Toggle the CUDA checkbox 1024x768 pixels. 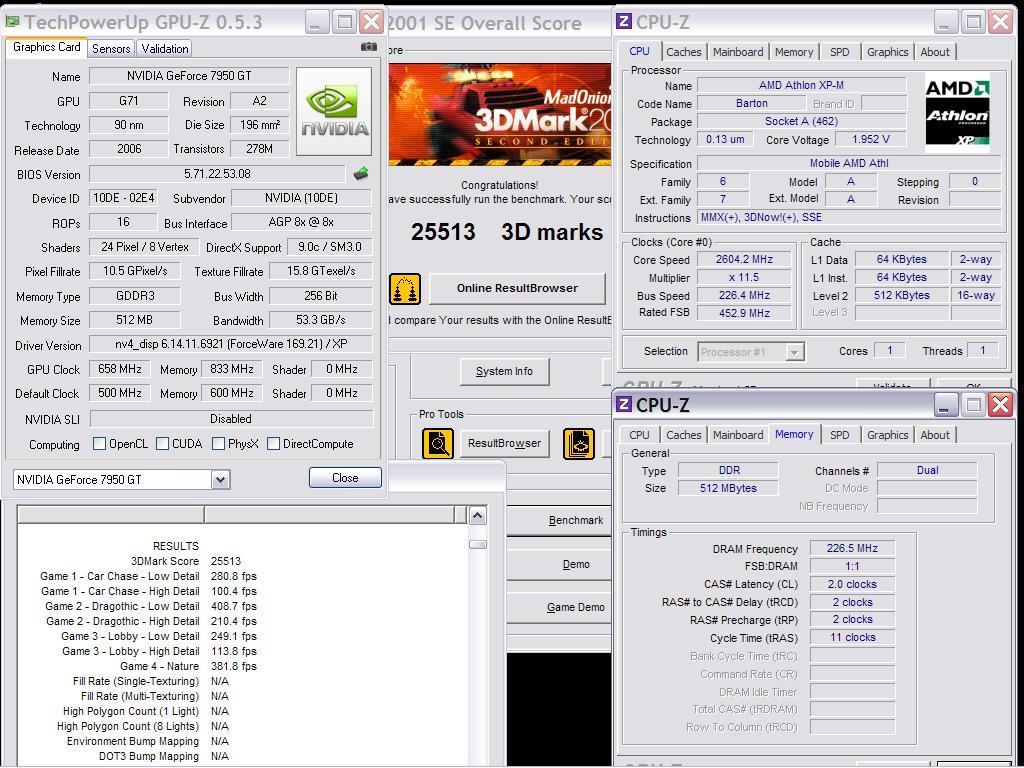pyautogui.click(x=163, y=444)
